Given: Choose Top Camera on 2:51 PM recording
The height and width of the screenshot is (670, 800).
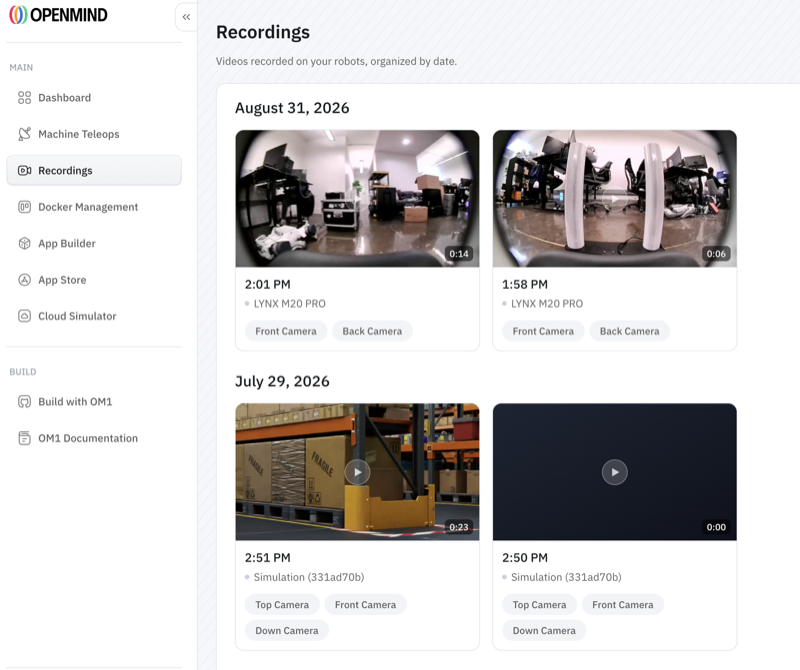Looking at the screenshot, I should coord(282,605).
